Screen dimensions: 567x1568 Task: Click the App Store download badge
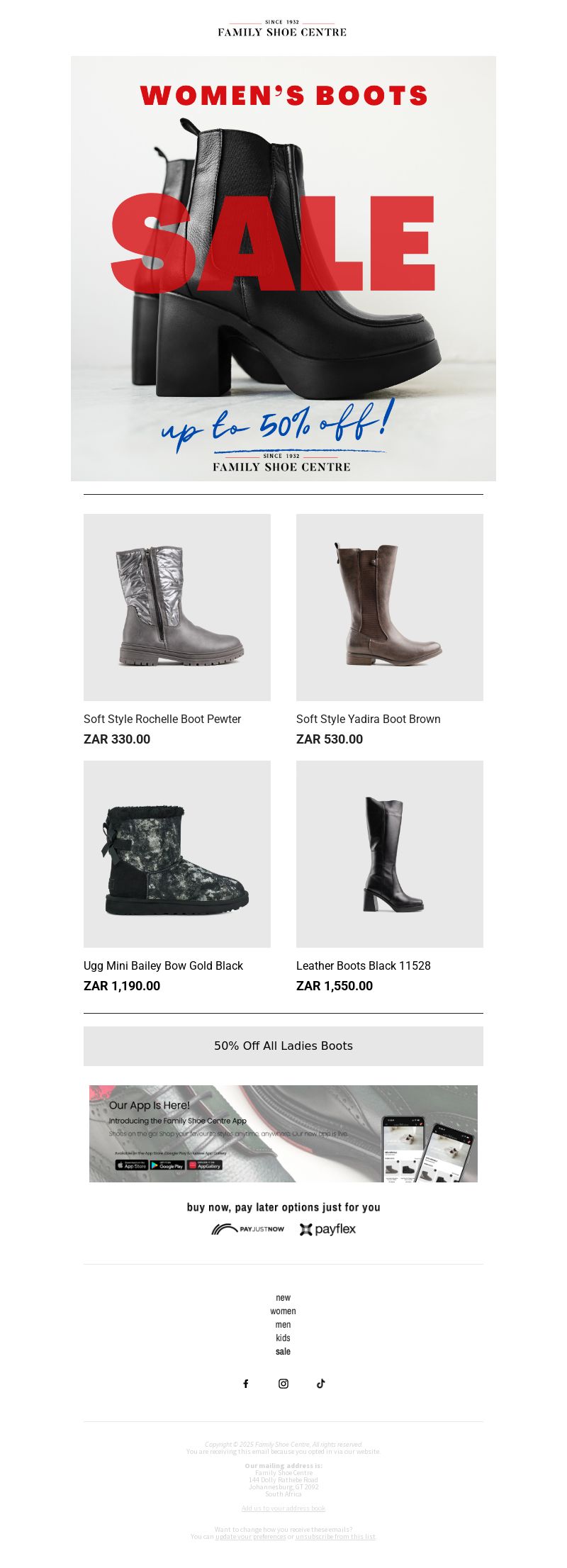click(x=132, y=1165)
